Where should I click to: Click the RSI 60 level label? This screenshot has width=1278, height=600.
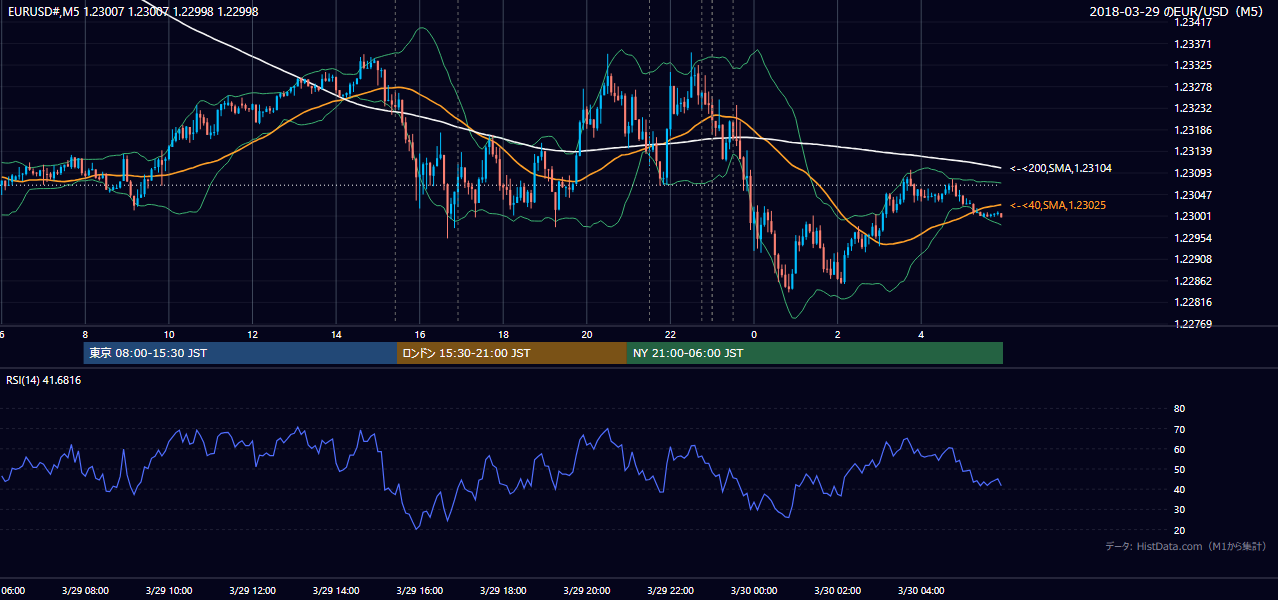click(x=1179, y=449)
